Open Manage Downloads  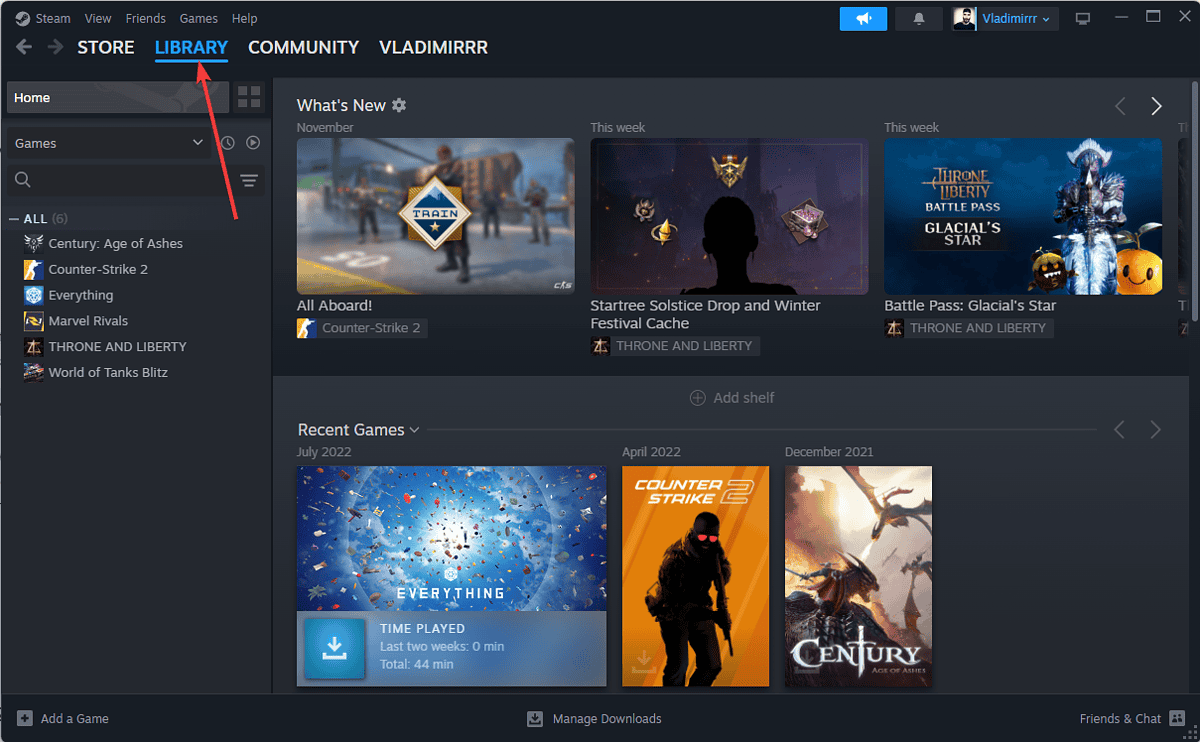point(594,718)
